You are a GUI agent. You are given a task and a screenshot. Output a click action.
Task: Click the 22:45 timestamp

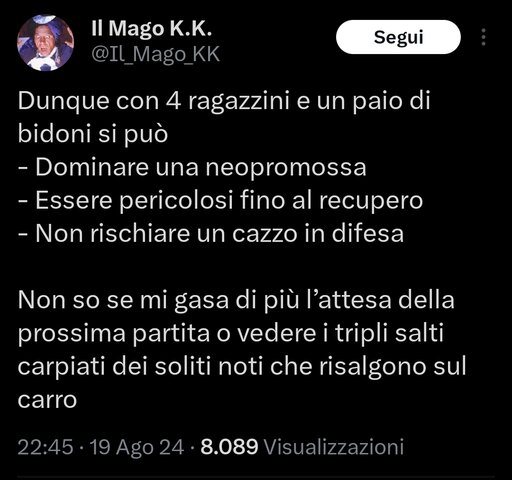(45, 447)
